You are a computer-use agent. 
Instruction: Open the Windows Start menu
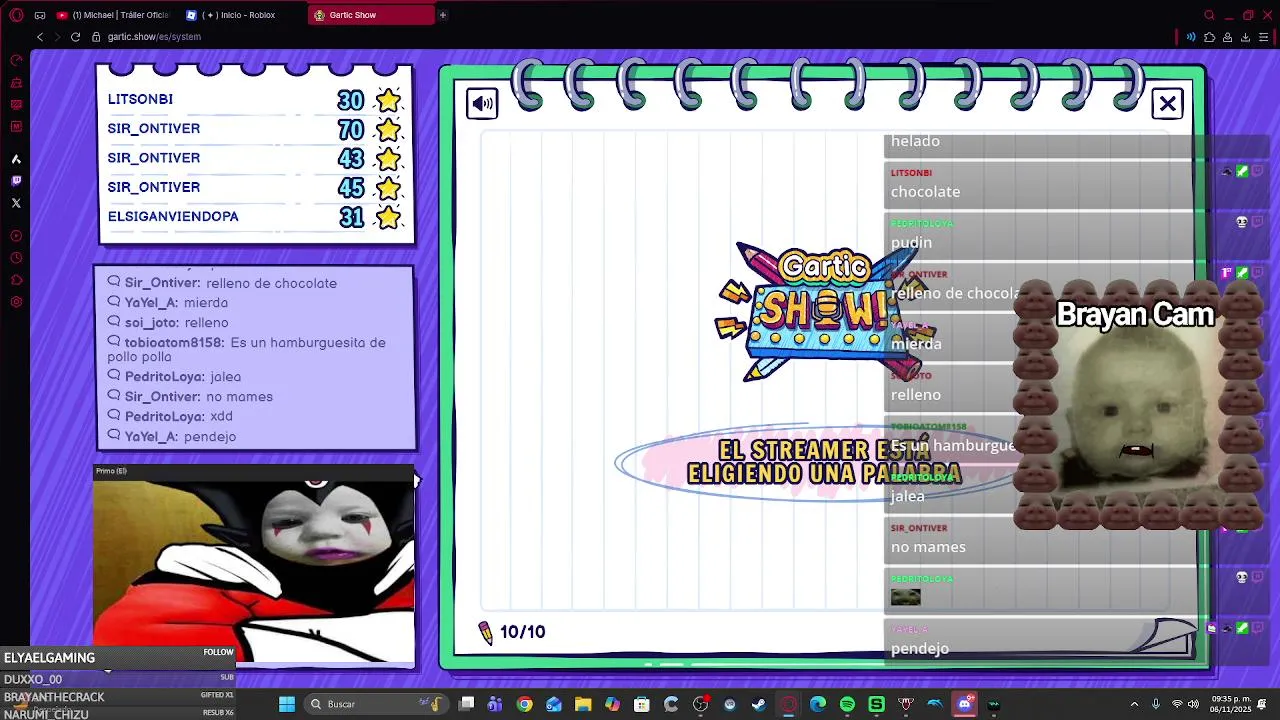click(287, 704)
